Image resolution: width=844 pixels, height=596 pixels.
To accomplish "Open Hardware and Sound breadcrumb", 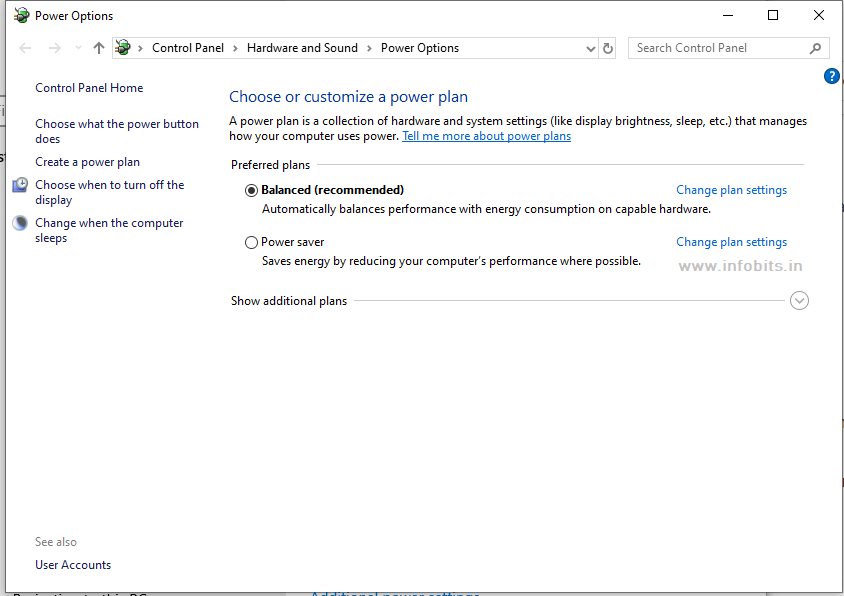I will tap(302, 48).
